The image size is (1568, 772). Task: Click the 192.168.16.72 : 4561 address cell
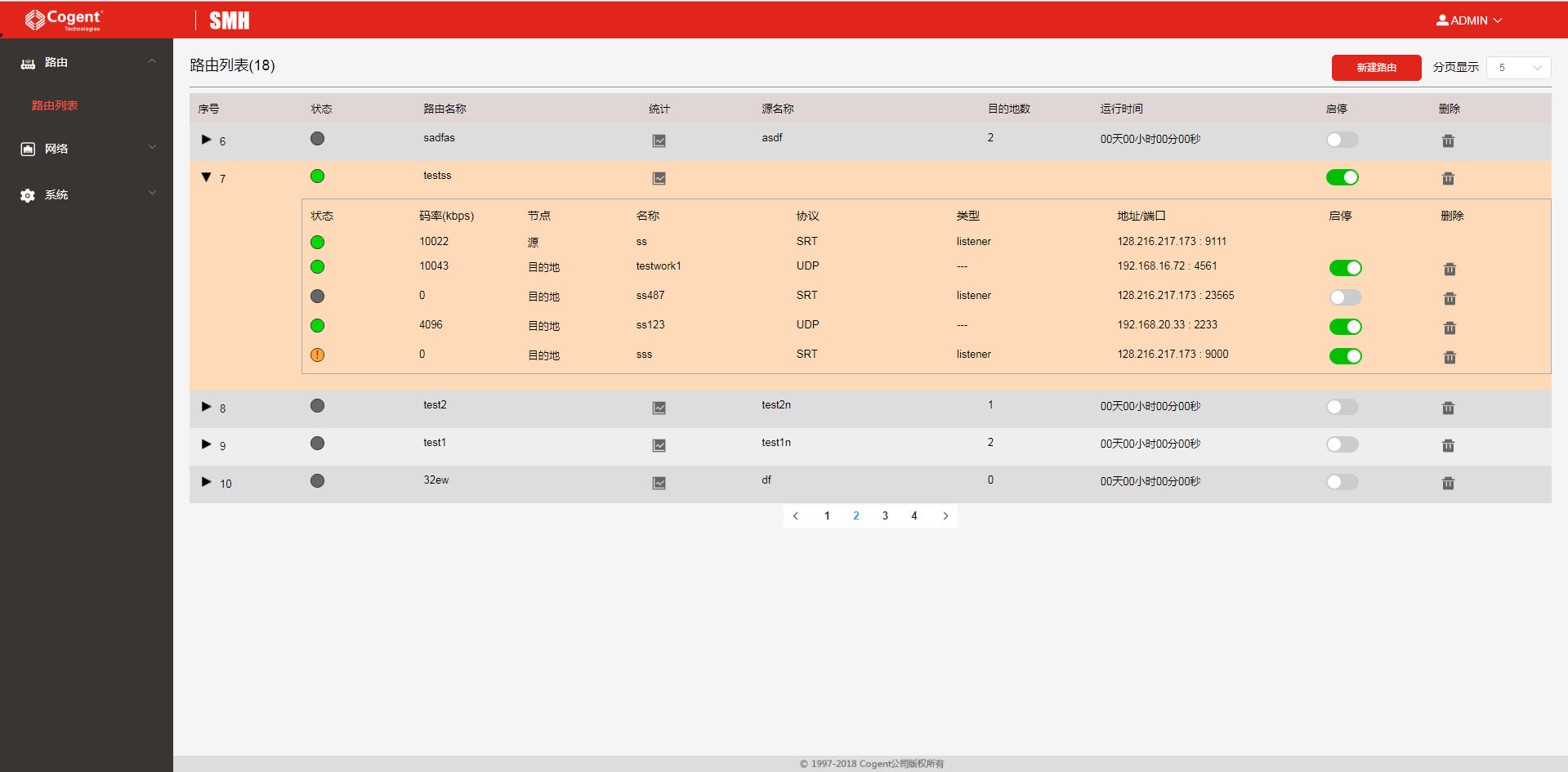(x=1167, y=266)
